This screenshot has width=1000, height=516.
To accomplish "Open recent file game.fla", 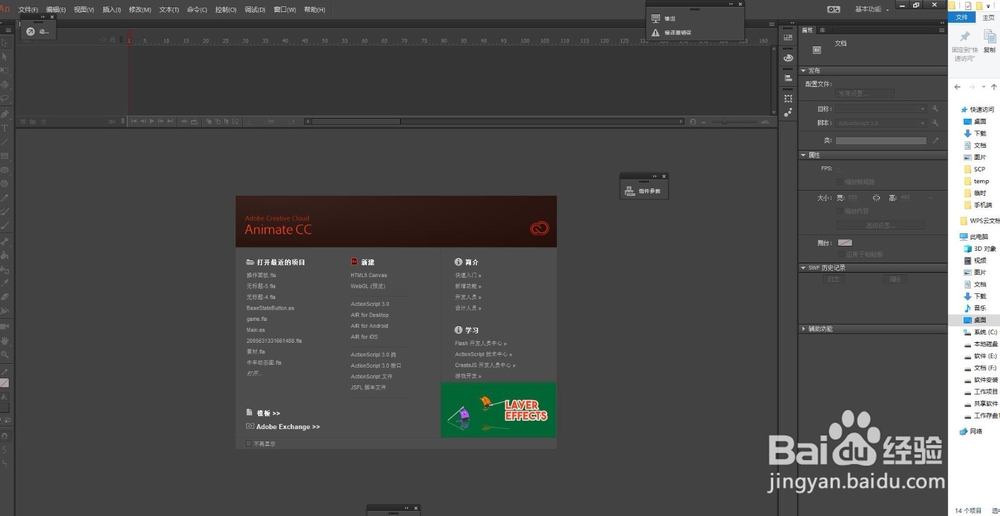I will [256, 319].
